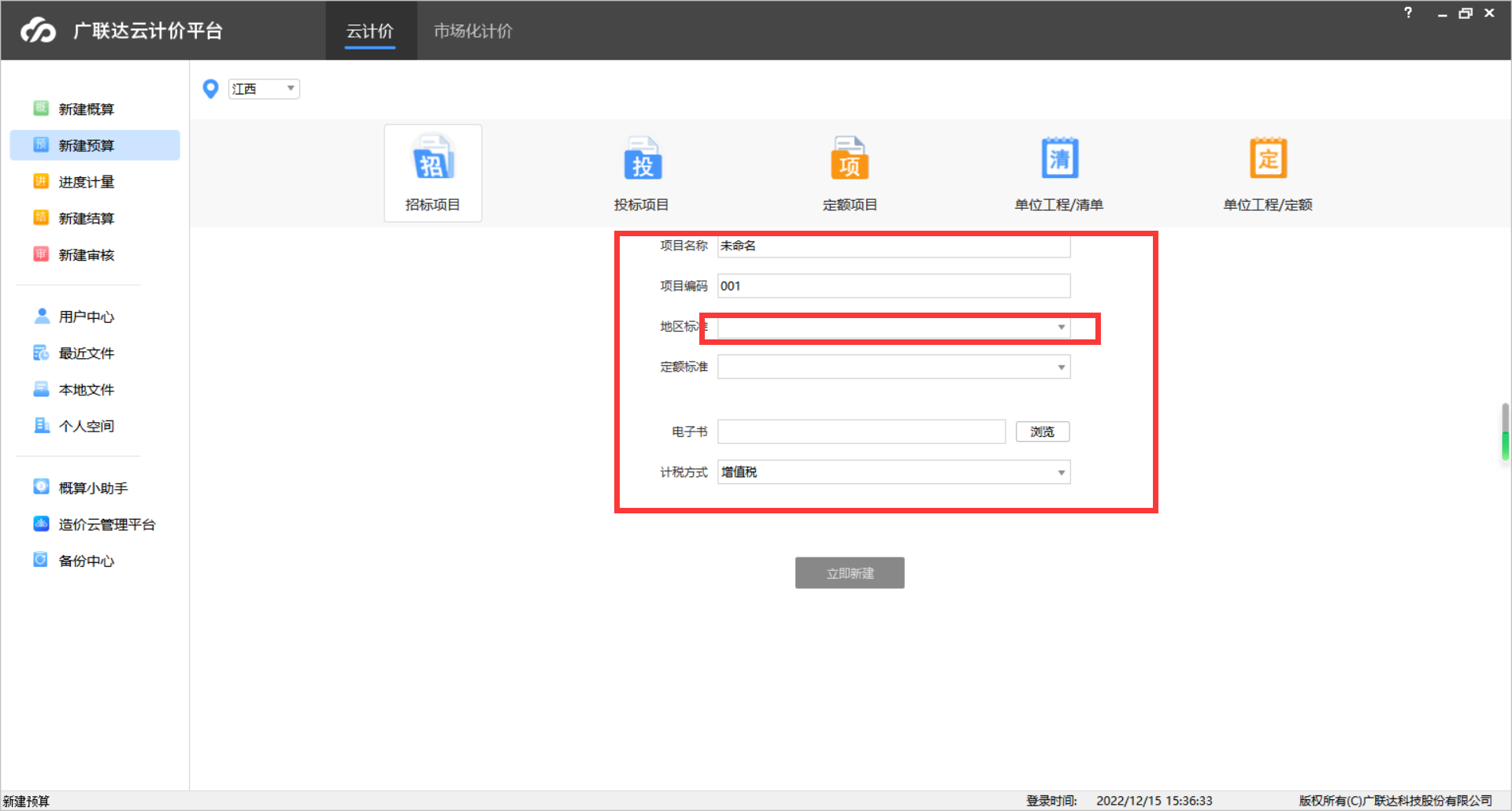The height and width of the screenshot is (811, 1512).
Task: Click the 新建预算 sidebar icon
Action: click(41, 145)
